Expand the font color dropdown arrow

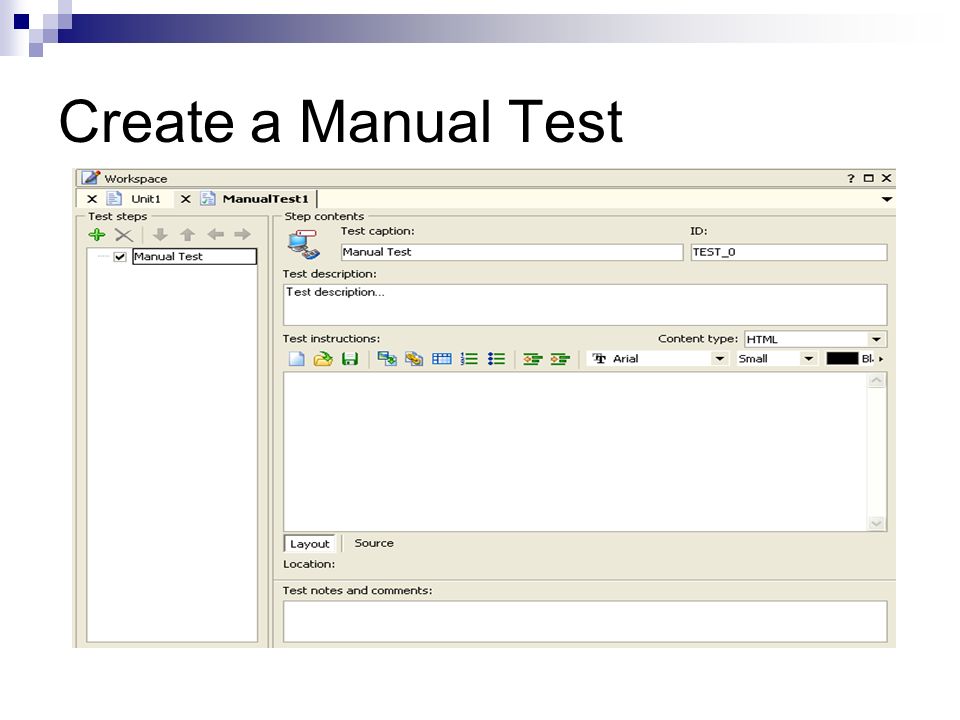(881, 359)
